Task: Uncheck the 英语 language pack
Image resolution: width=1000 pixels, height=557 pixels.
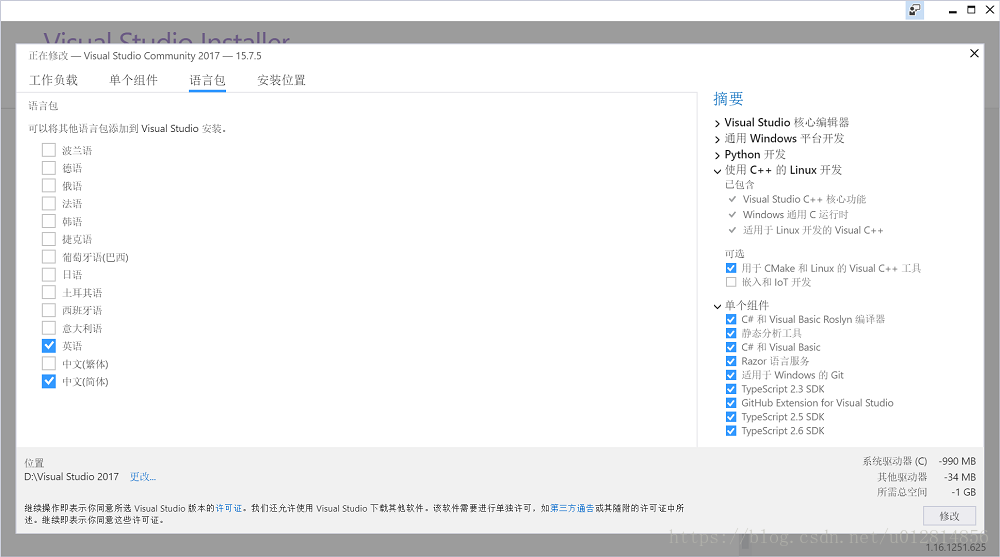Action: tap(48, 346)
